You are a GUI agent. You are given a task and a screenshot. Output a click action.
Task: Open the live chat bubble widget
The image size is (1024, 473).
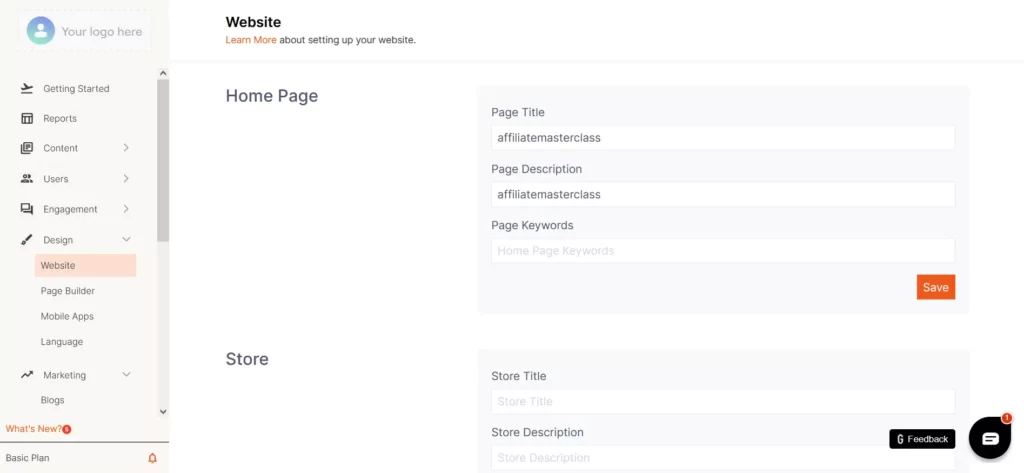click(x=990, y=438)
